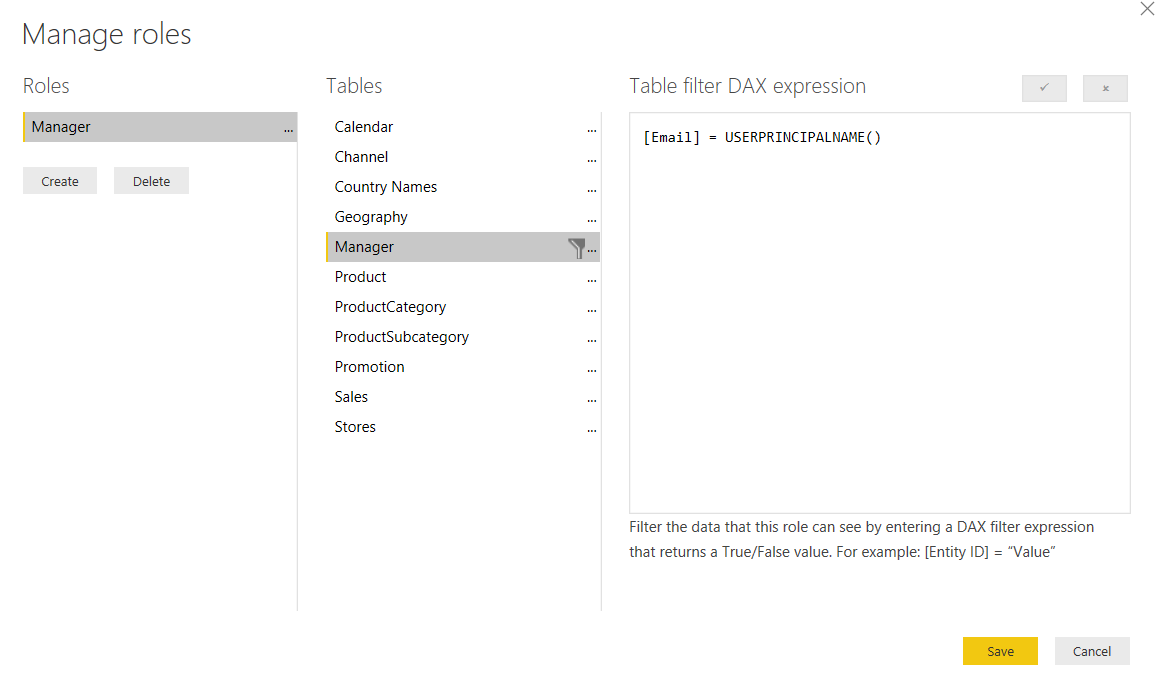
Task: Save the role configuration
Action: click(x=1000, y=651)
